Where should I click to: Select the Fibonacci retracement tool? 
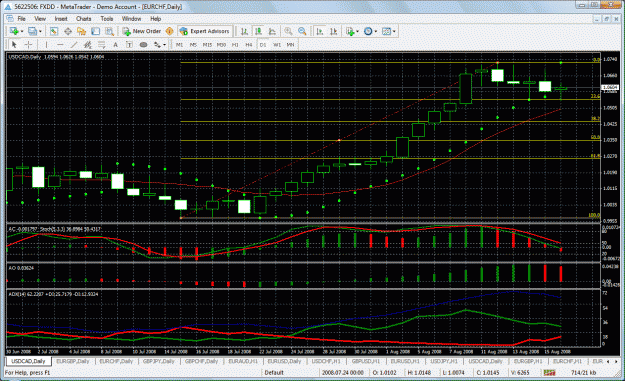[x=101, y=45]
